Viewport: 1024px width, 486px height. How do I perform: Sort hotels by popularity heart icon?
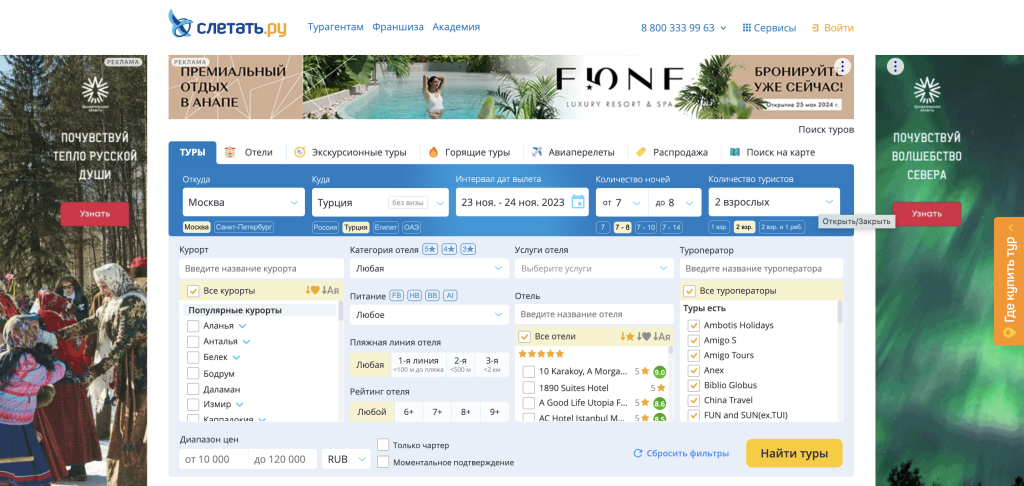click(x=644, y=336)
